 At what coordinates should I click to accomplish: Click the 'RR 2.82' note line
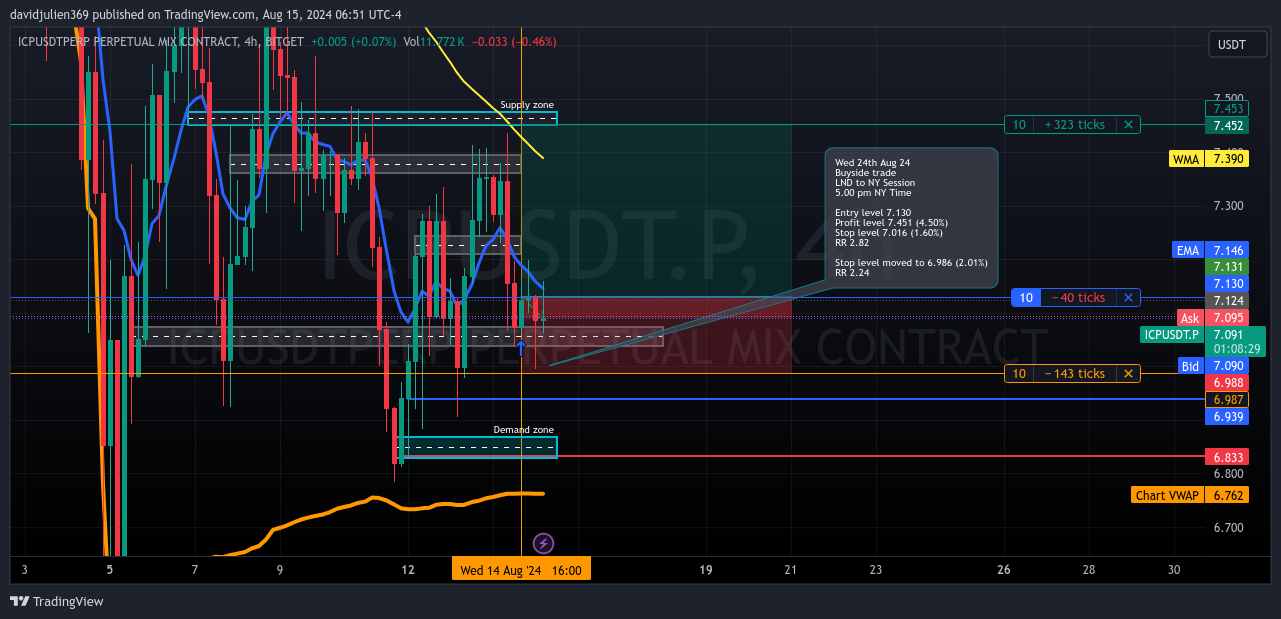(851, 242)
